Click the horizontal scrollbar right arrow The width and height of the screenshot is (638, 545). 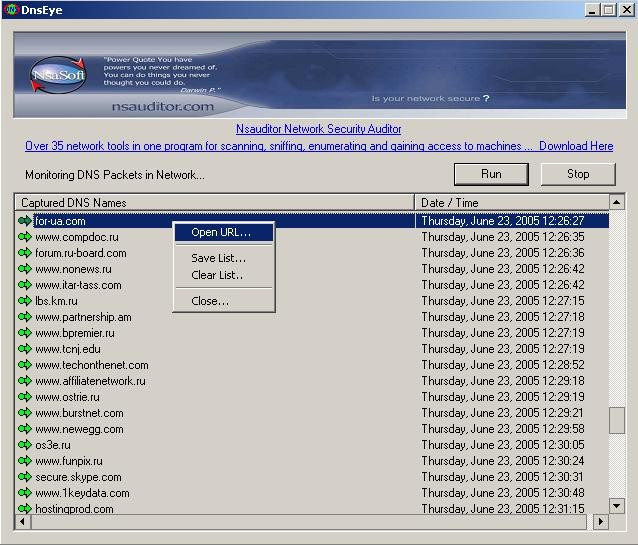[x=601, y=522]
